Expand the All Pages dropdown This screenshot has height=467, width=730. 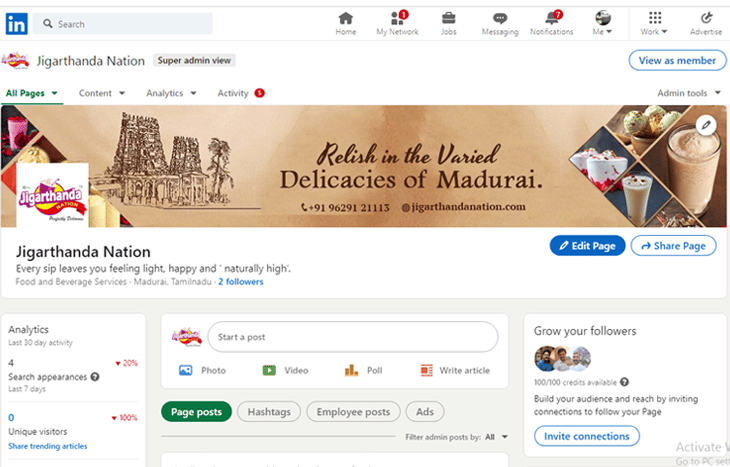[32, 93]
